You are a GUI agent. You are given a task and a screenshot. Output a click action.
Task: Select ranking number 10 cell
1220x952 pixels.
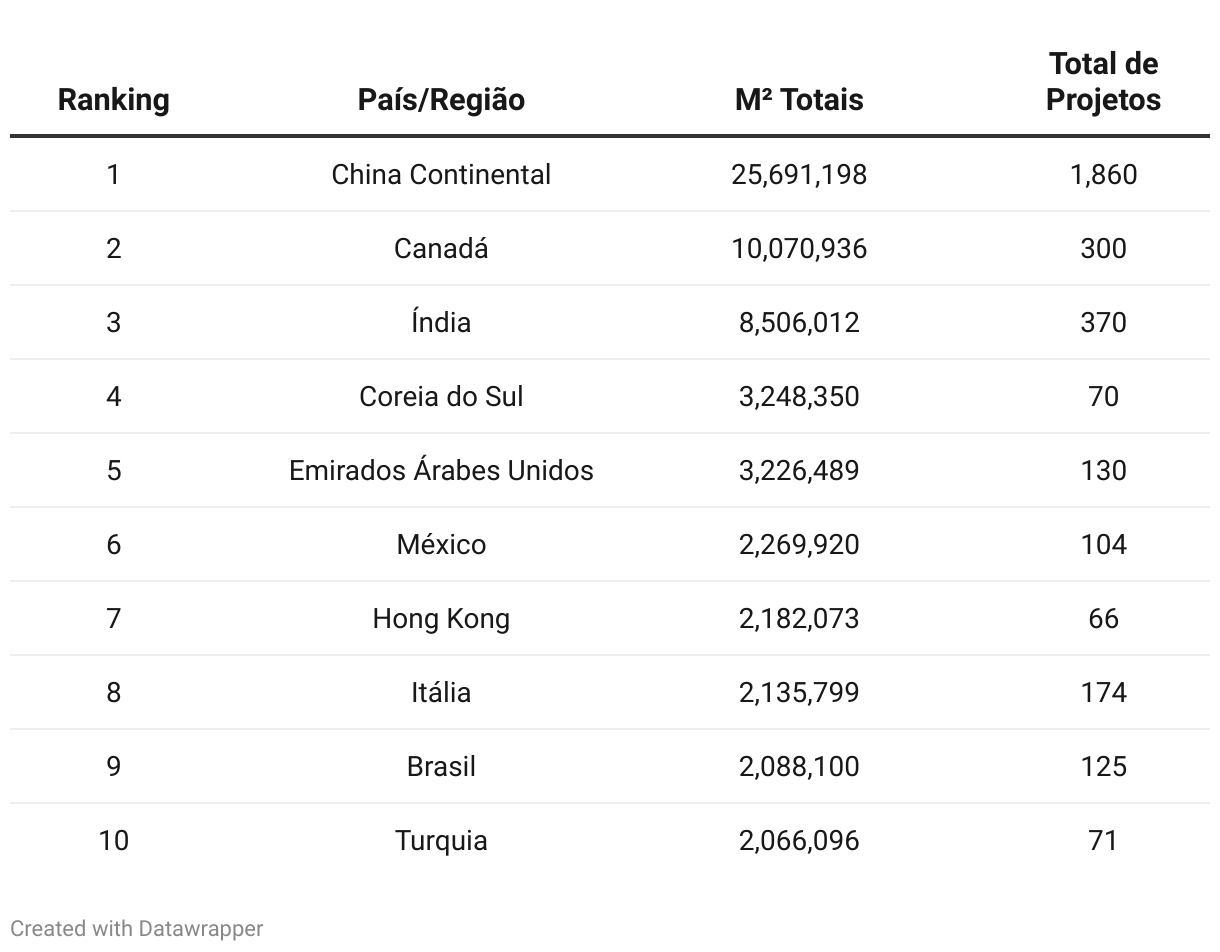tap(113, 840)
